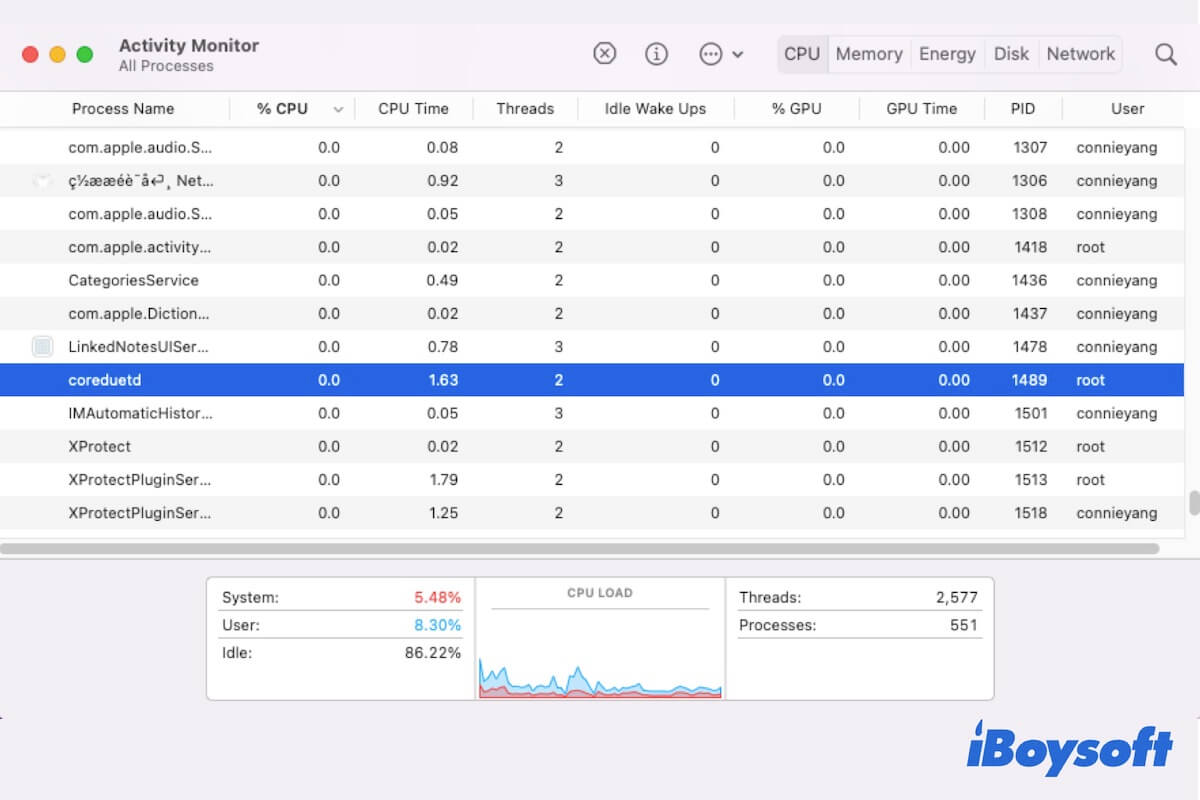Sort by GPU Time column header
The image size is (1200, 800).
(x=921, y=108)
